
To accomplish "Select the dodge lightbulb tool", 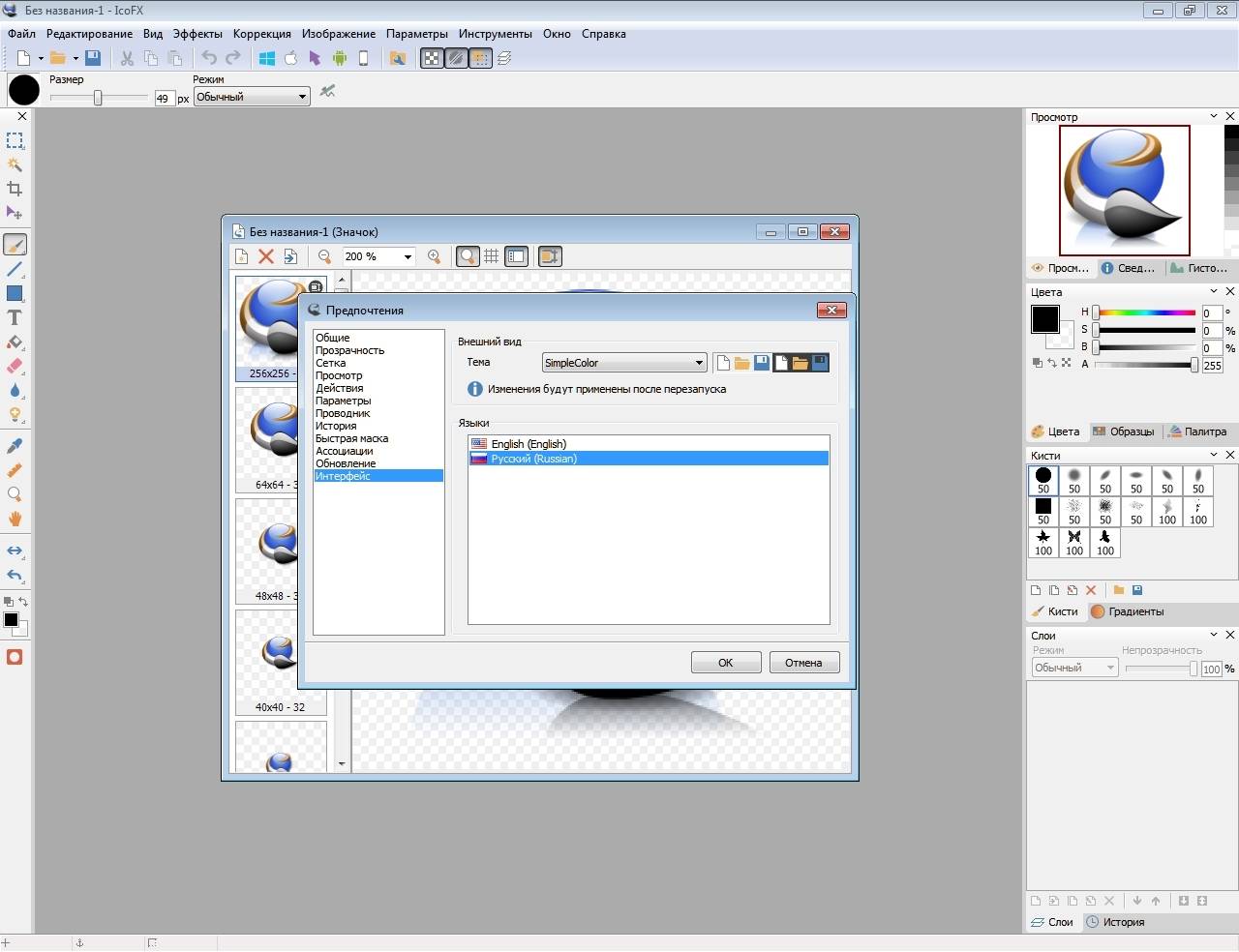I will pos(15,414).
